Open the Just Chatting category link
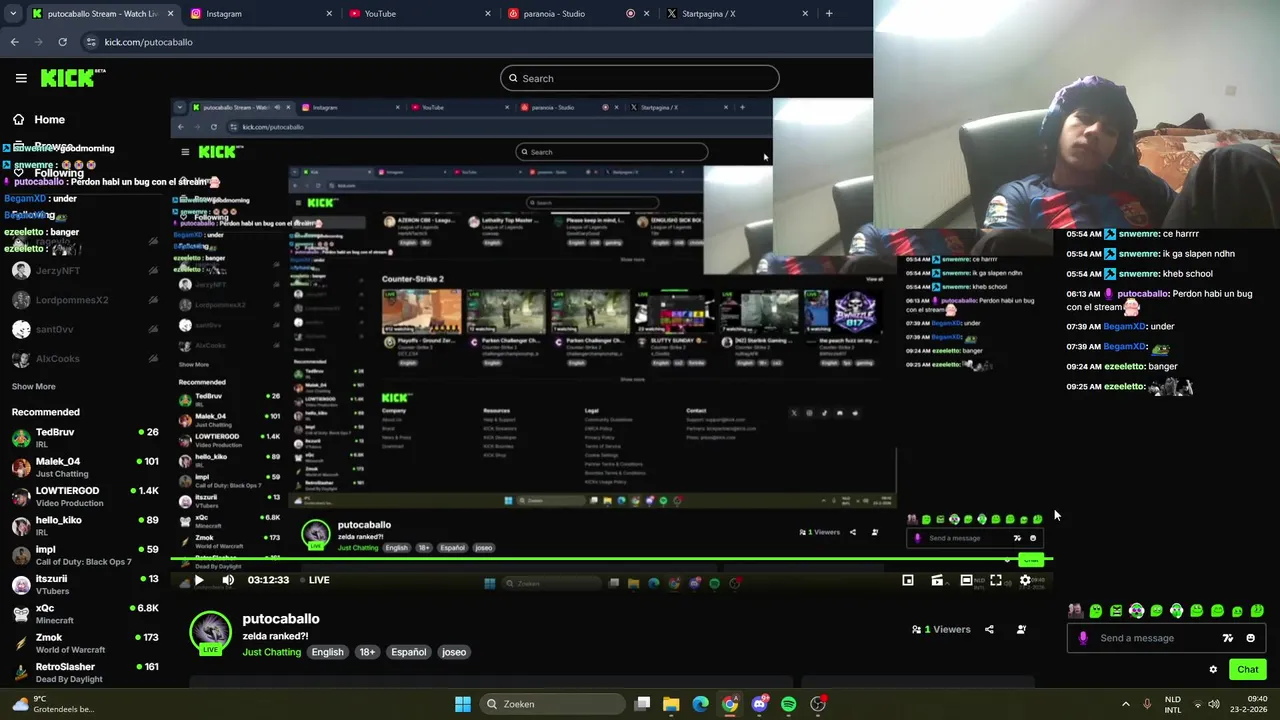This screenshot has height=720, width=1280. 271,652
